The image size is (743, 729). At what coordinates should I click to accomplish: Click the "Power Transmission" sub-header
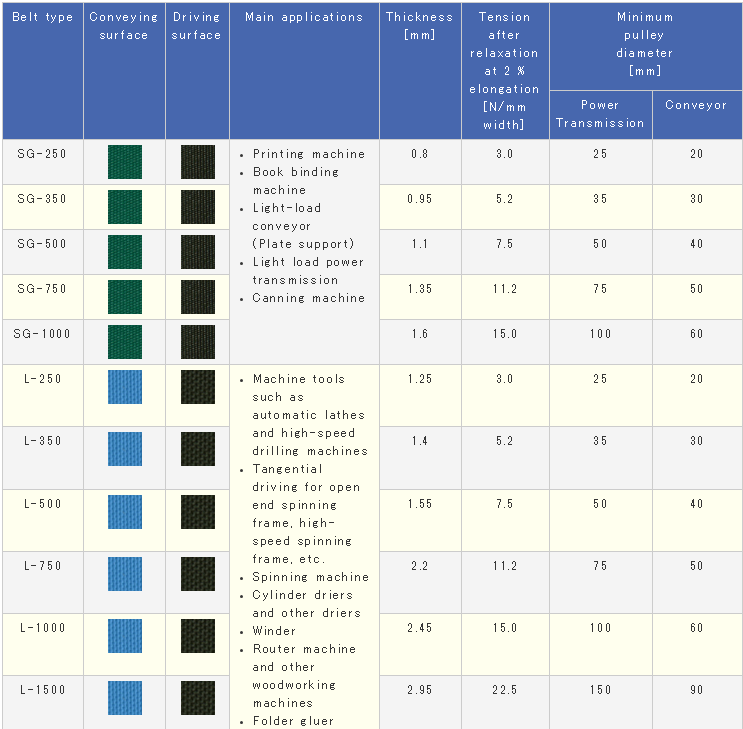(x=600, y=114)
